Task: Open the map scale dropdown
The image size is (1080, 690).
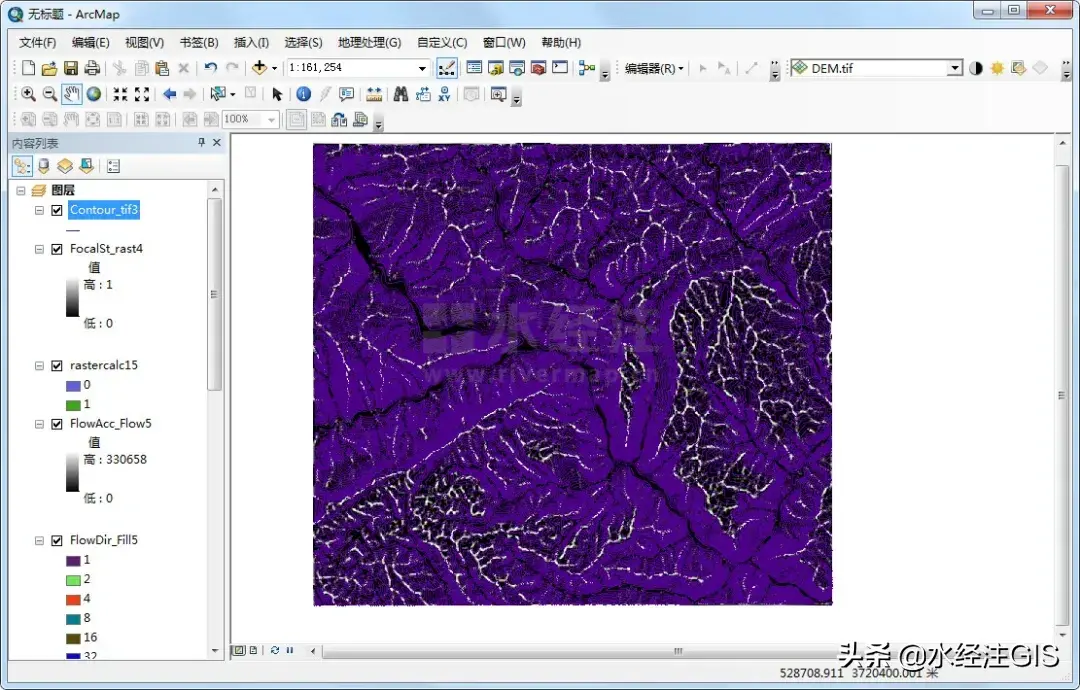Action: click(x=422, y=68)
